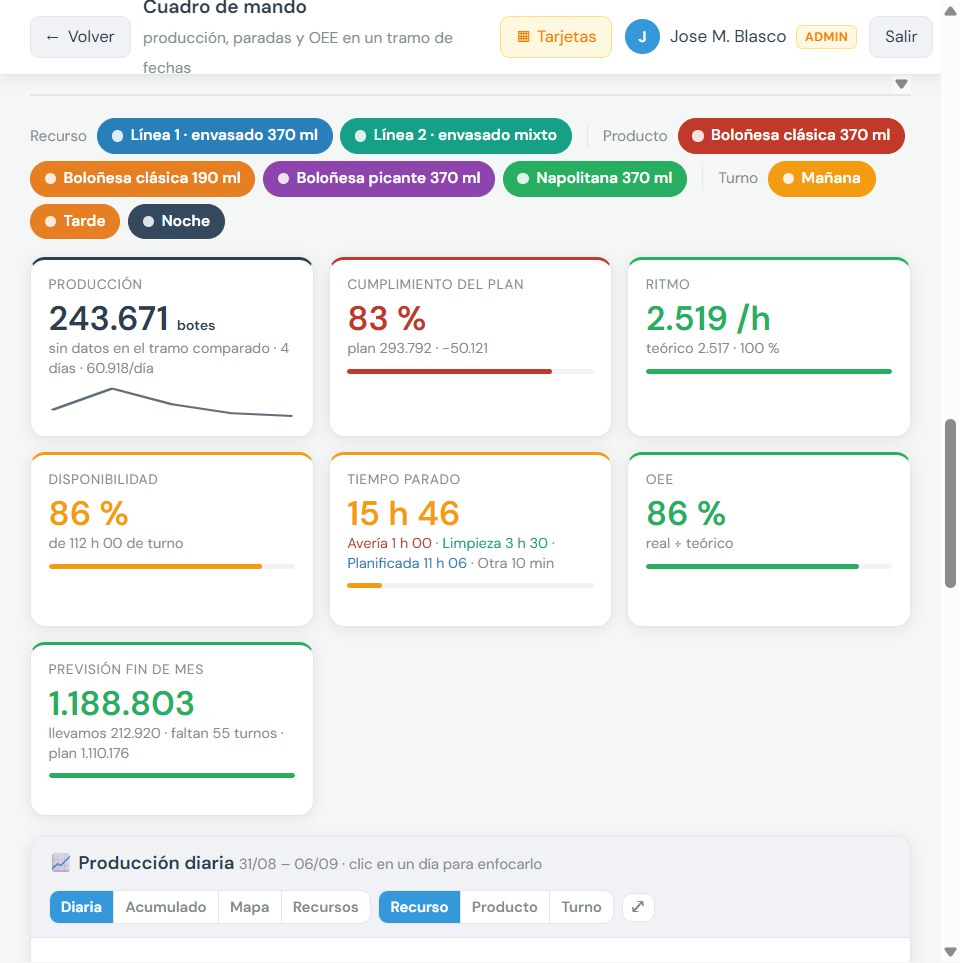The image size is (960, 963).
Task: Select the Tiempo parado 15 h 46 value
Action: (x=403, y=513)
